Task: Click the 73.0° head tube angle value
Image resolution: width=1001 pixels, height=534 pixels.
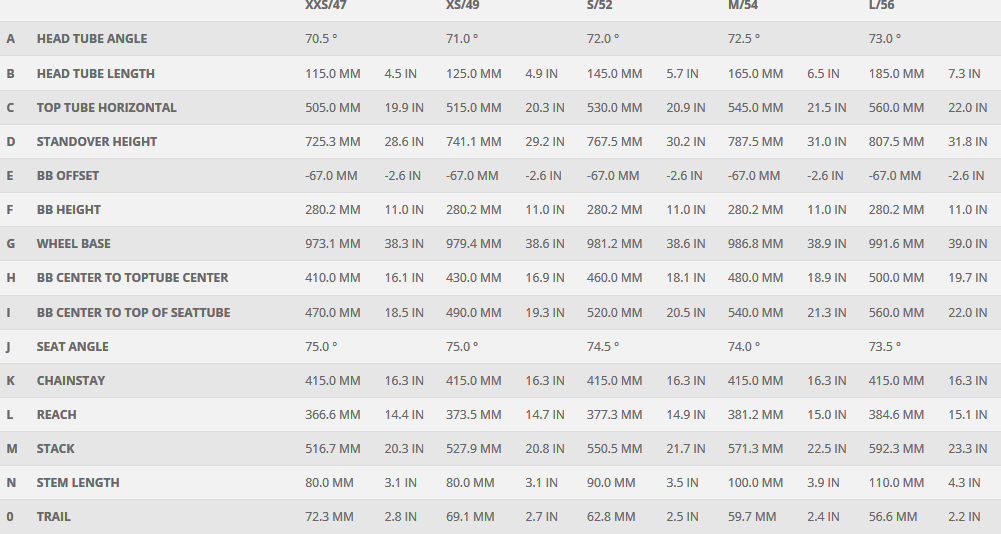Action: coord(885,39)
